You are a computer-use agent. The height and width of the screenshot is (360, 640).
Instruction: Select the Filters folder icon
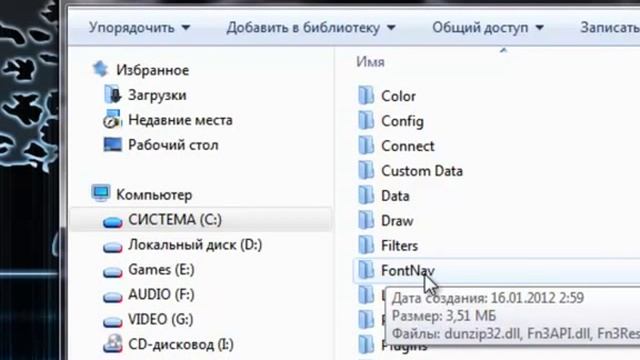(x=366, y=245)
